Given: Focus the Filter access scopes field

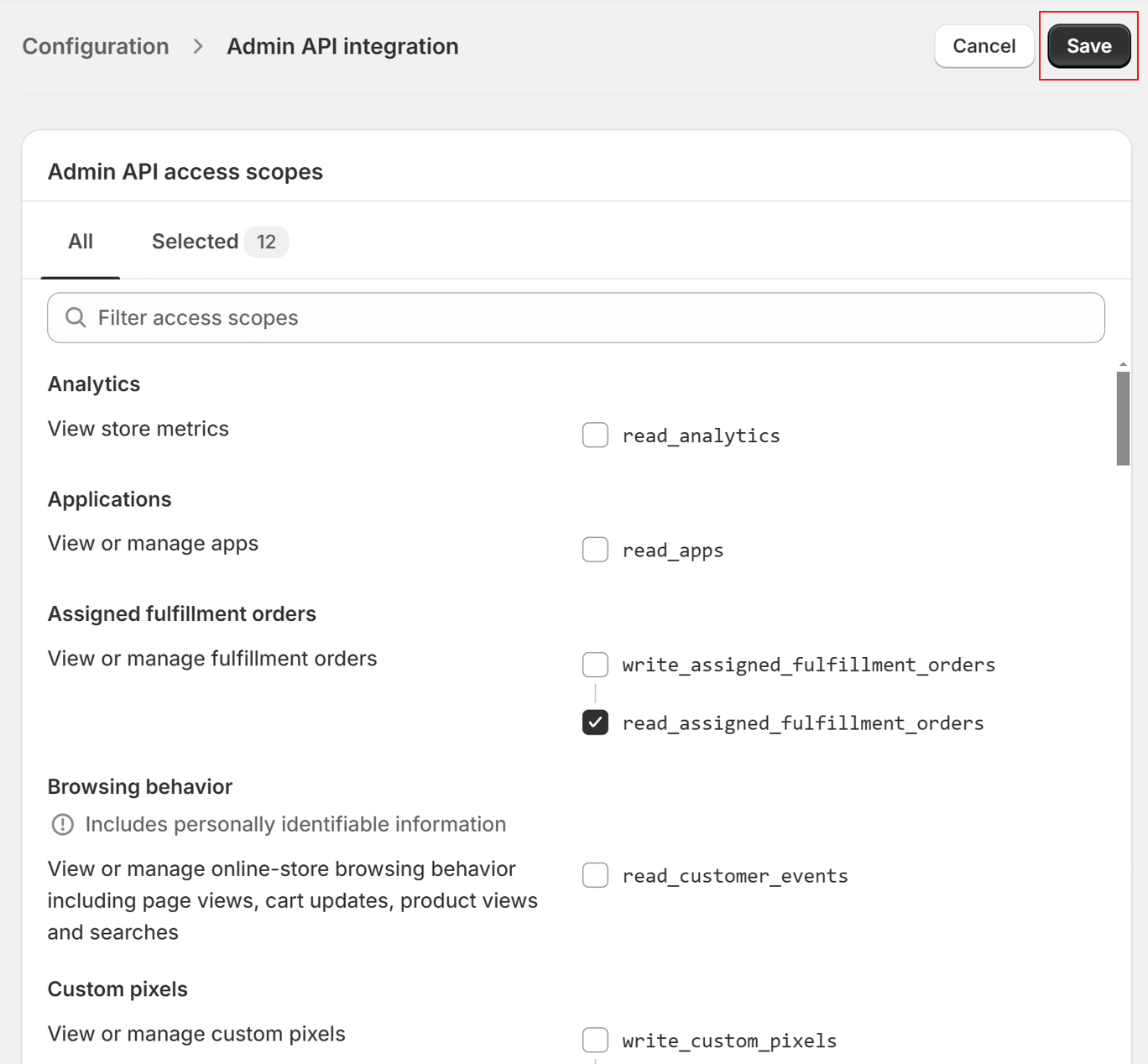Looking at the screenshot, I should [576, 317].
